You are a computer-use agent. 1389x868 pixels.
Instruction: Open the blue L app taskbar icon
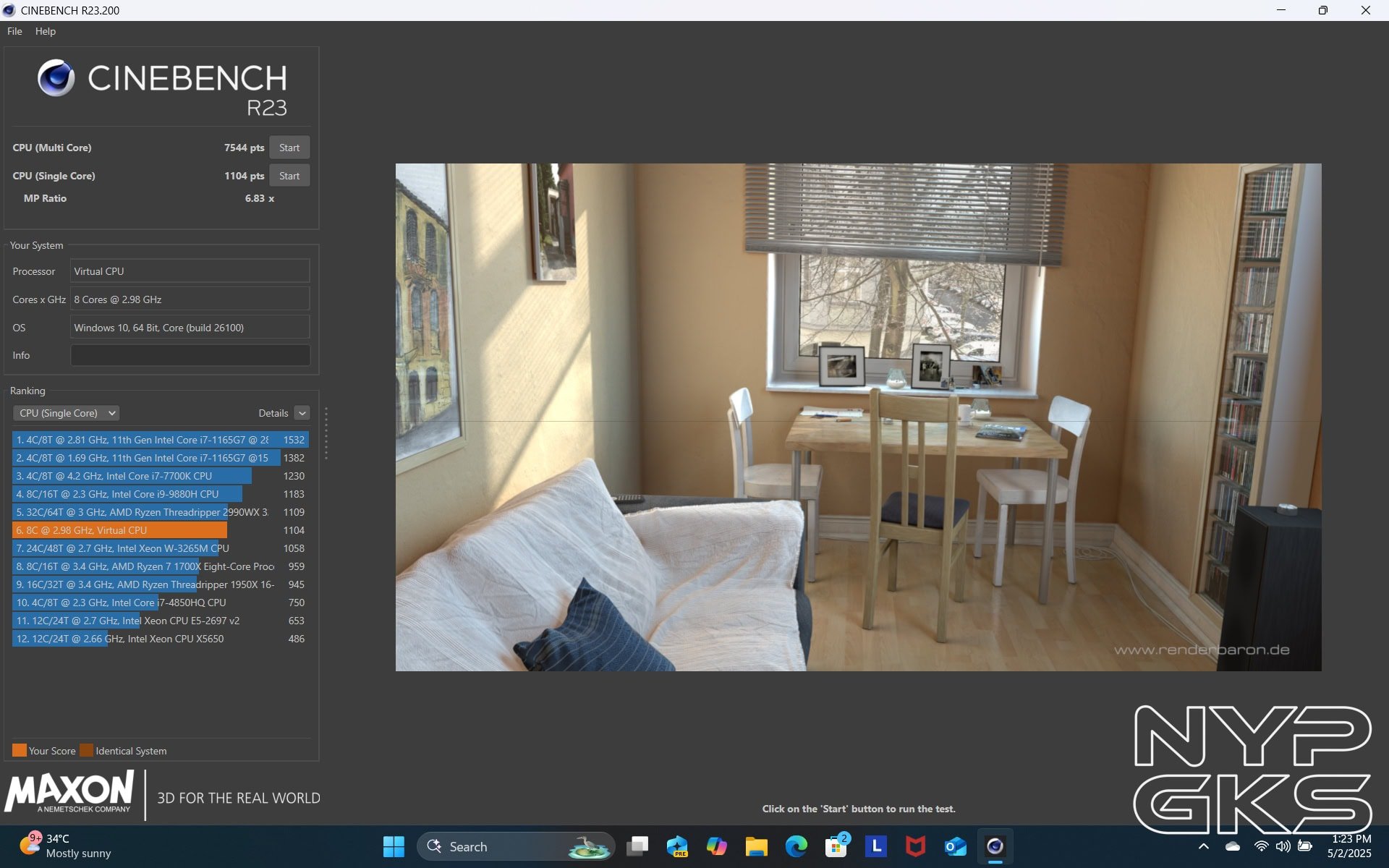tap(876, 846)
